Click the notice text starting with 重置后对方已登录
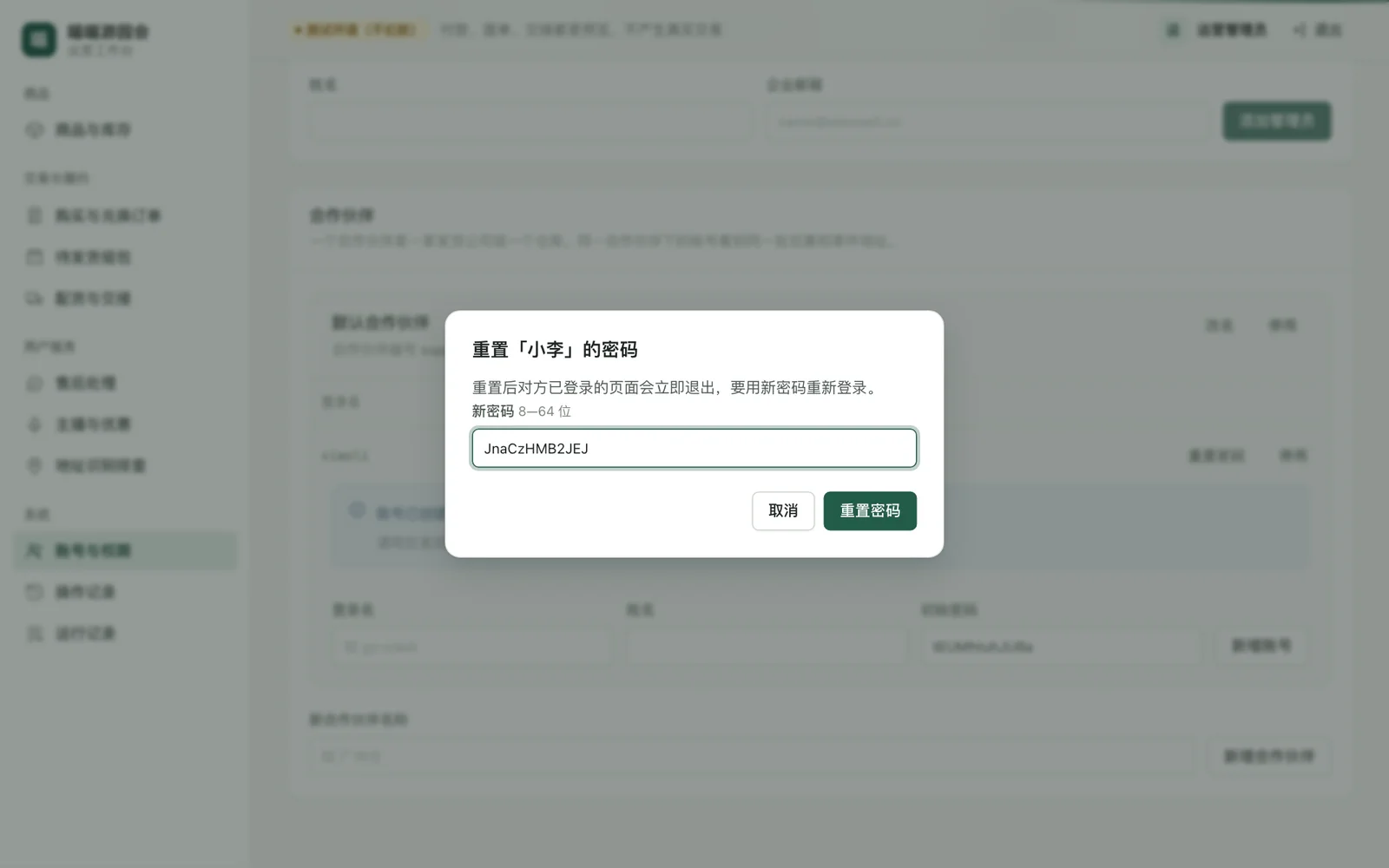The height and width of the screenshot is (868, 1389). tap(677, 387)
